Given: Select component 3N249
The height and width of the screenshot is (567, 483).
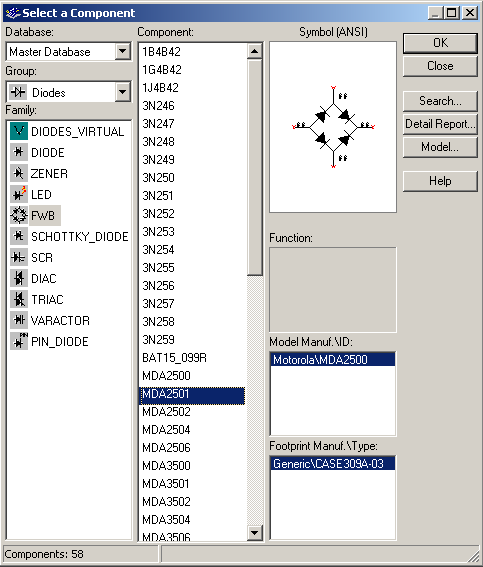Looking at the screenshot, I should pos(158,159).
